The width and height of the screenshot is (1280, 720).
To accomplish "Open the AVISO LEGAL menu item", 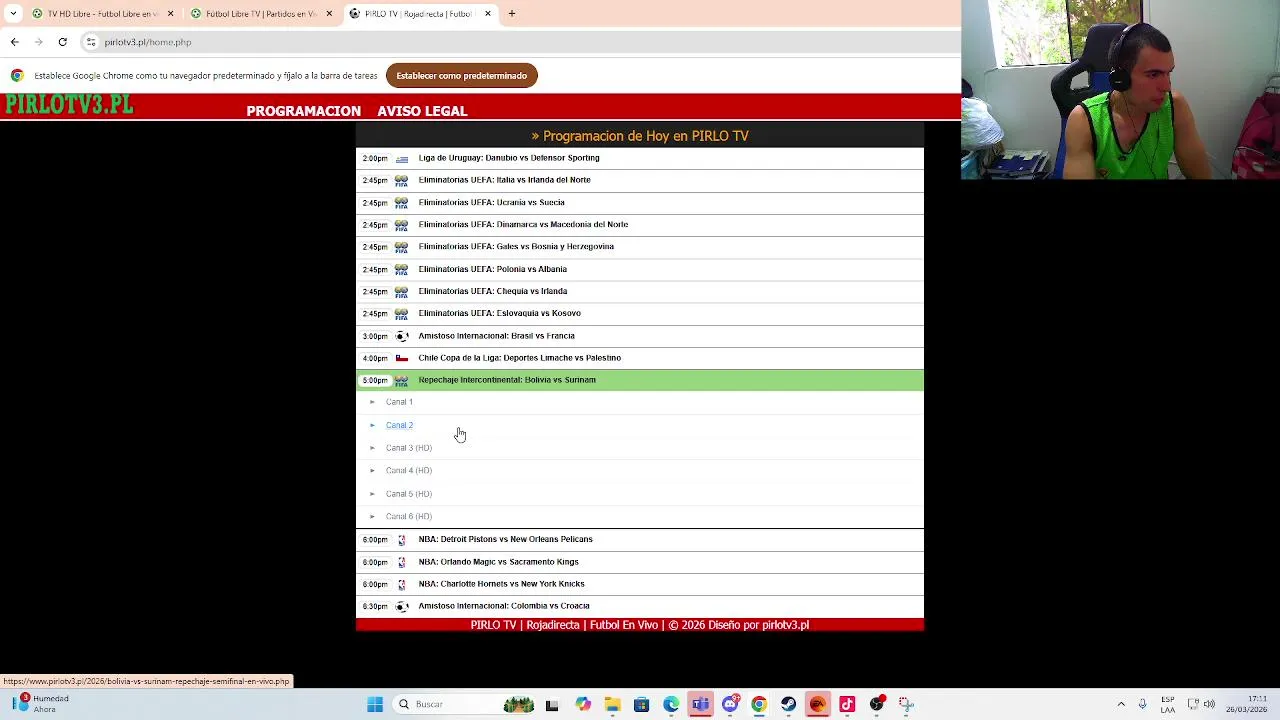I will click(422, 111).
